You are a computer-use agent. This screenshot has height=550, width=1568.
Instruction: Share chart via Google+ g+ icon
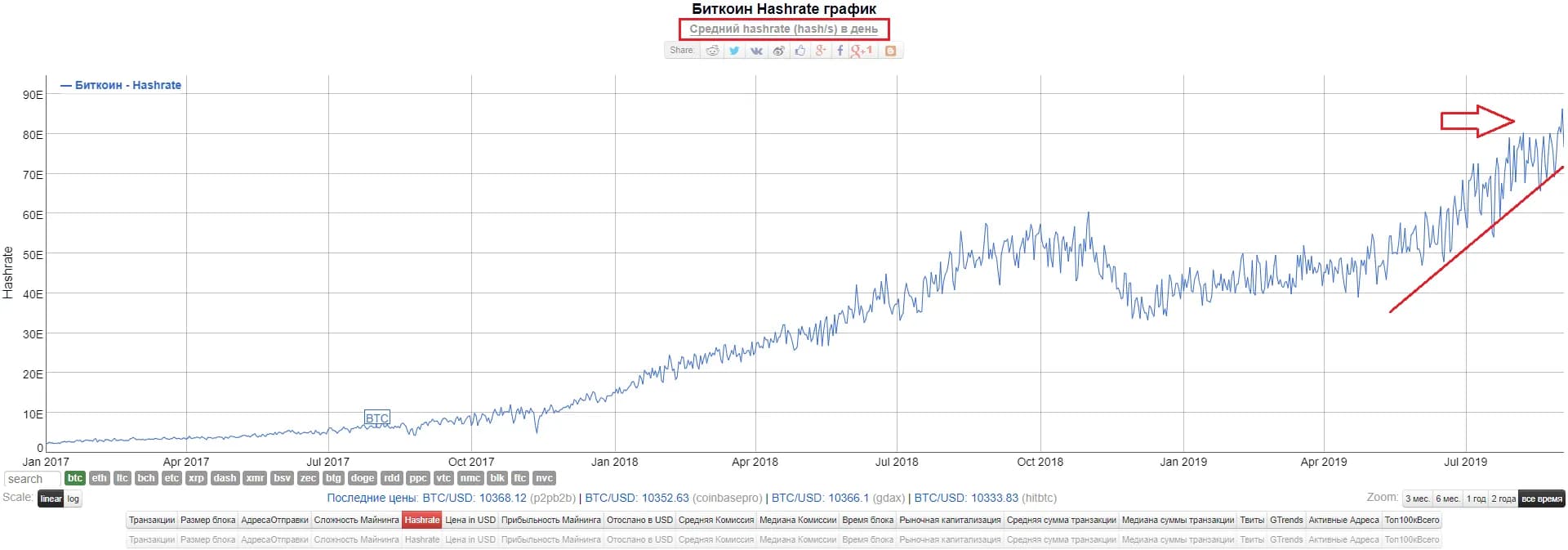click(821, 51)
